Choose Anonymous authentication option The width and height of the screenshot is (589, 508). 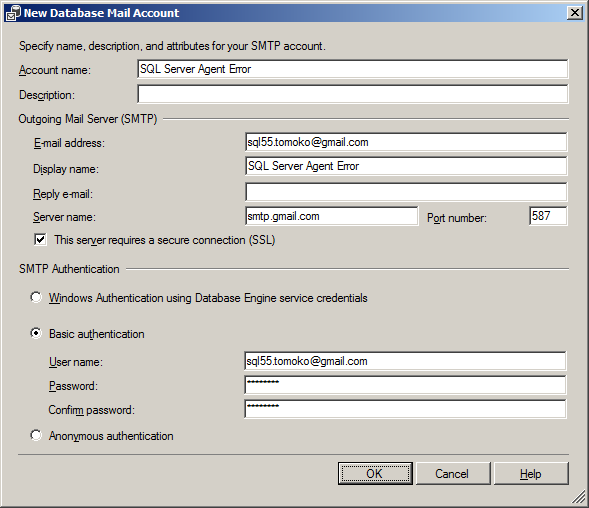click(x=36, y=435)
